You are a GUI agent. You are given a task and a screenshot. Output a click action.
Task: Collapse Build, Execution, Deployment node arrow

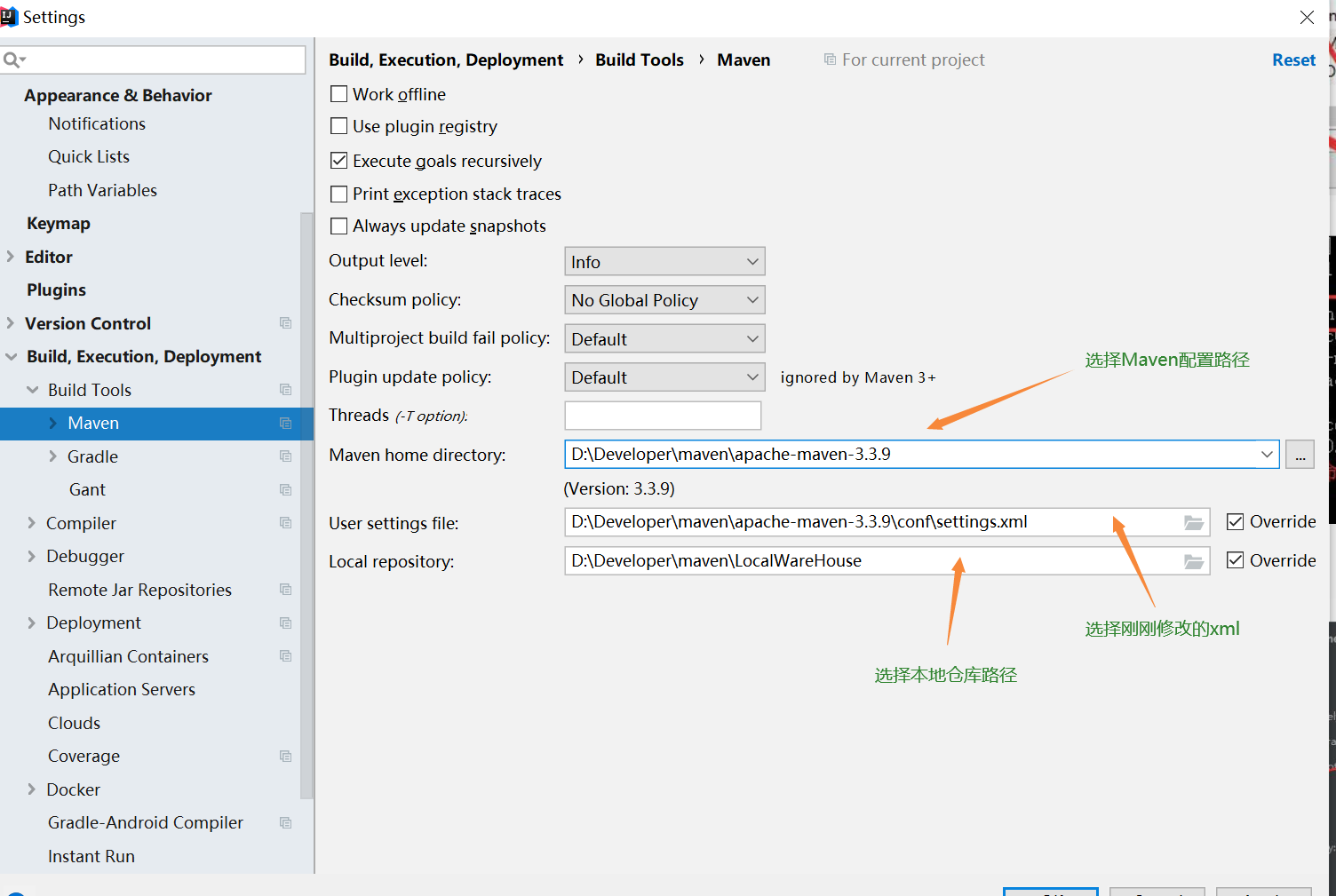11,357
